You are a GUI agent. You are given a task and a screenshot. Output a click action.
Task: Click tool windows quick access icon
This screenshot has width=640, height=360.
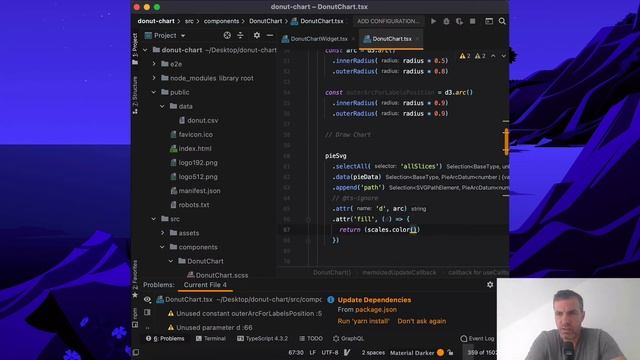tap(136, 352)
